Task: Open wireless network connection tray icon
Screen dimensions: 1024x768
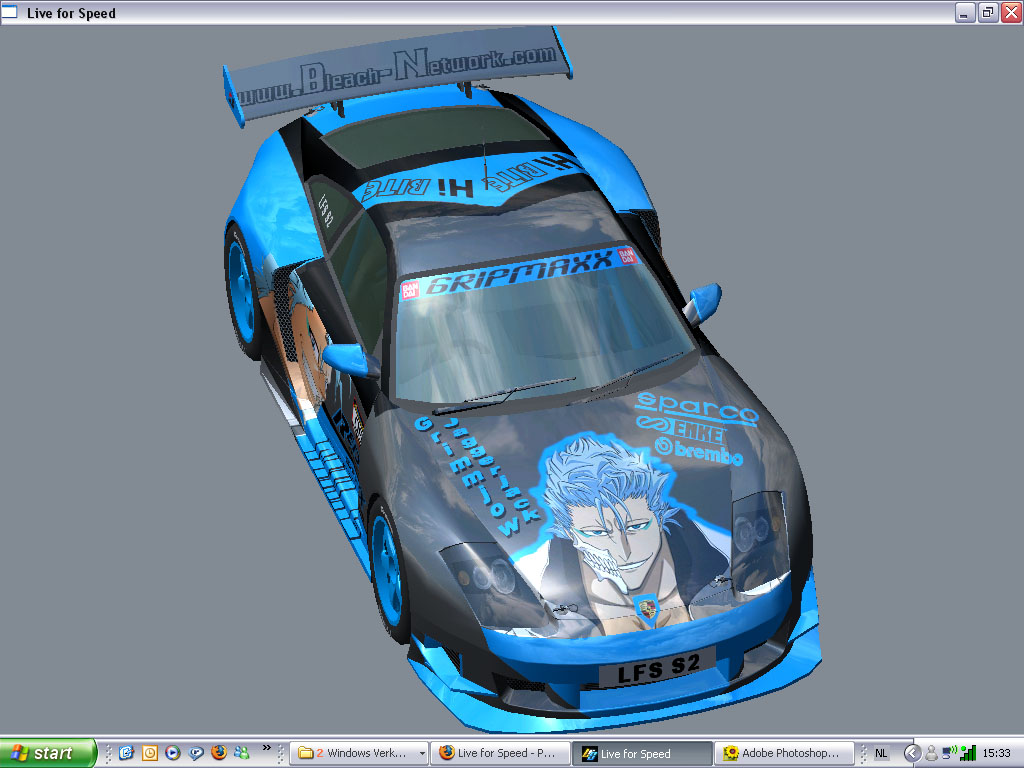Action: point(950,753)
